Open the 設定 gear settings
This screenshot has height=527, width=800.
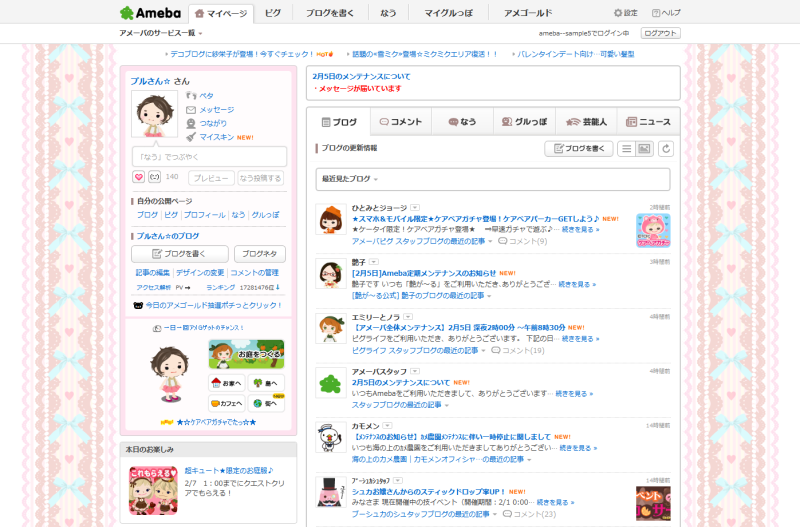coord(626,13)
